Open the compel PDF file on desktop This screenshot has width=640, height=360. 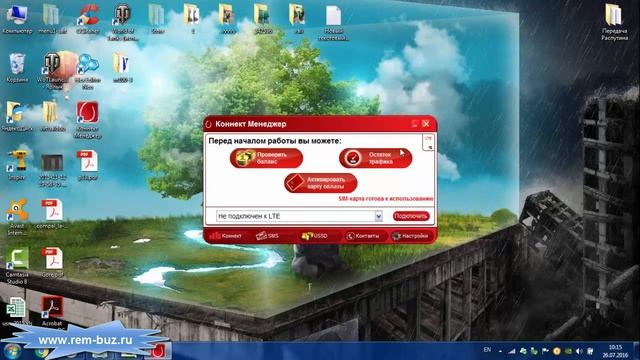click(52, 214)
